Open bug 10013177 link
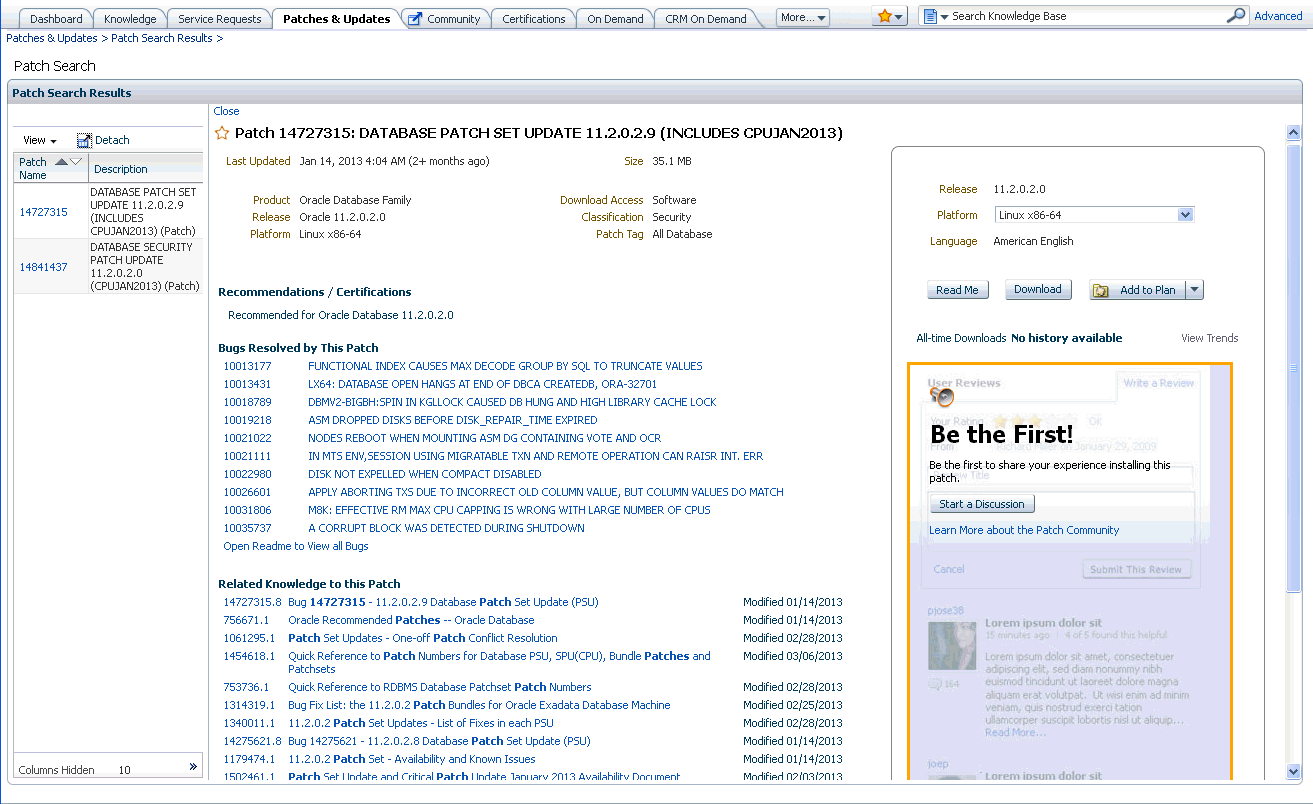The image size is (1313, 804). 247,366
